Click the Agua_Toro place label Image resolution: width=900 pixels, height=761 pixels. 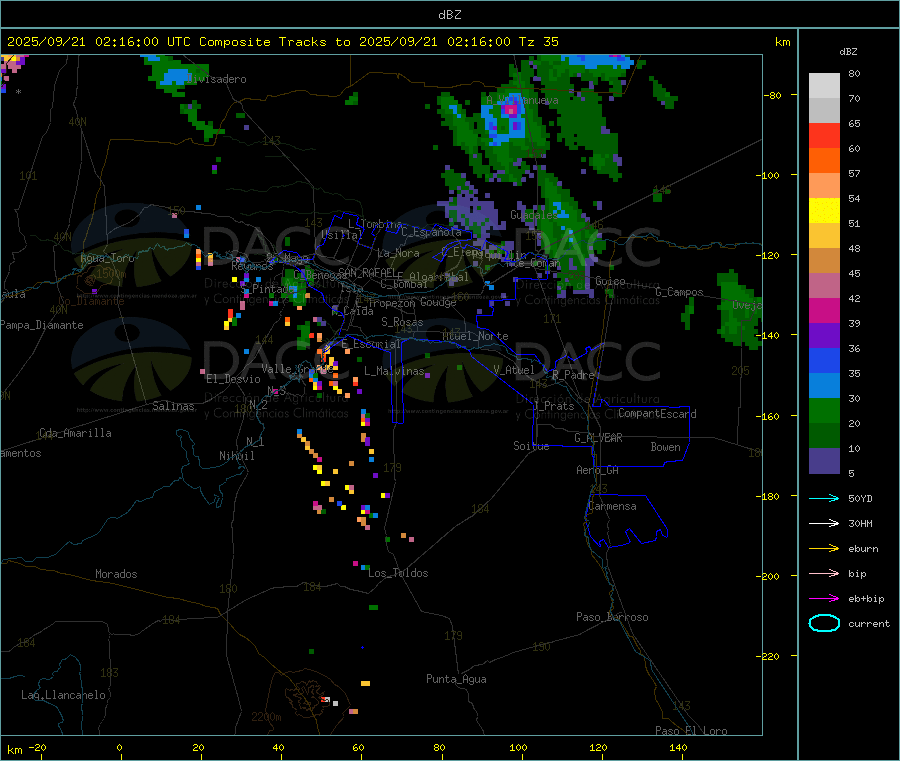(x=107, y=258)
